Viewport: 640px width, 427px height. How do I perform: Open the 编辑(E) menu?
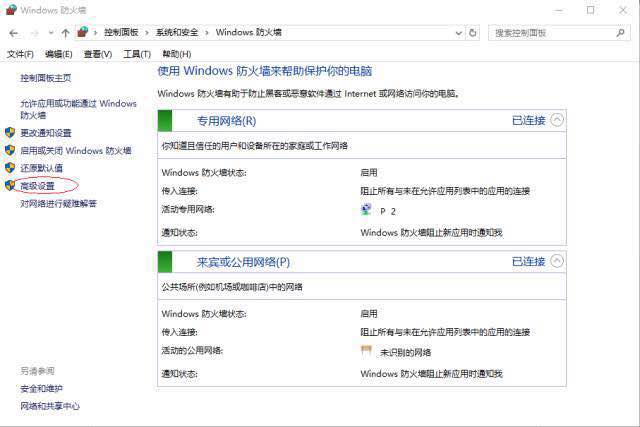tap(58, 54)
